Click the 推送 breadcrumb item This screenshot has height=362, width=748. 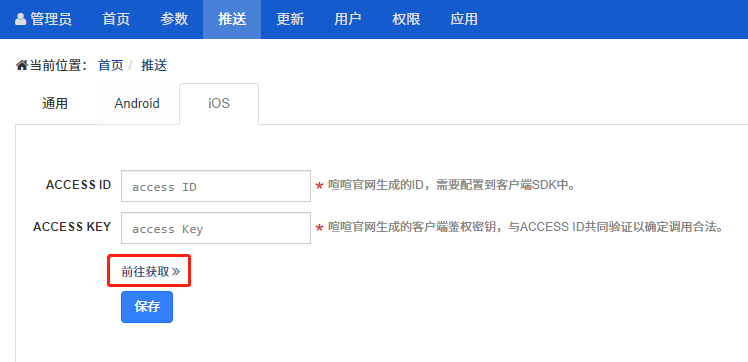[154, 65]
